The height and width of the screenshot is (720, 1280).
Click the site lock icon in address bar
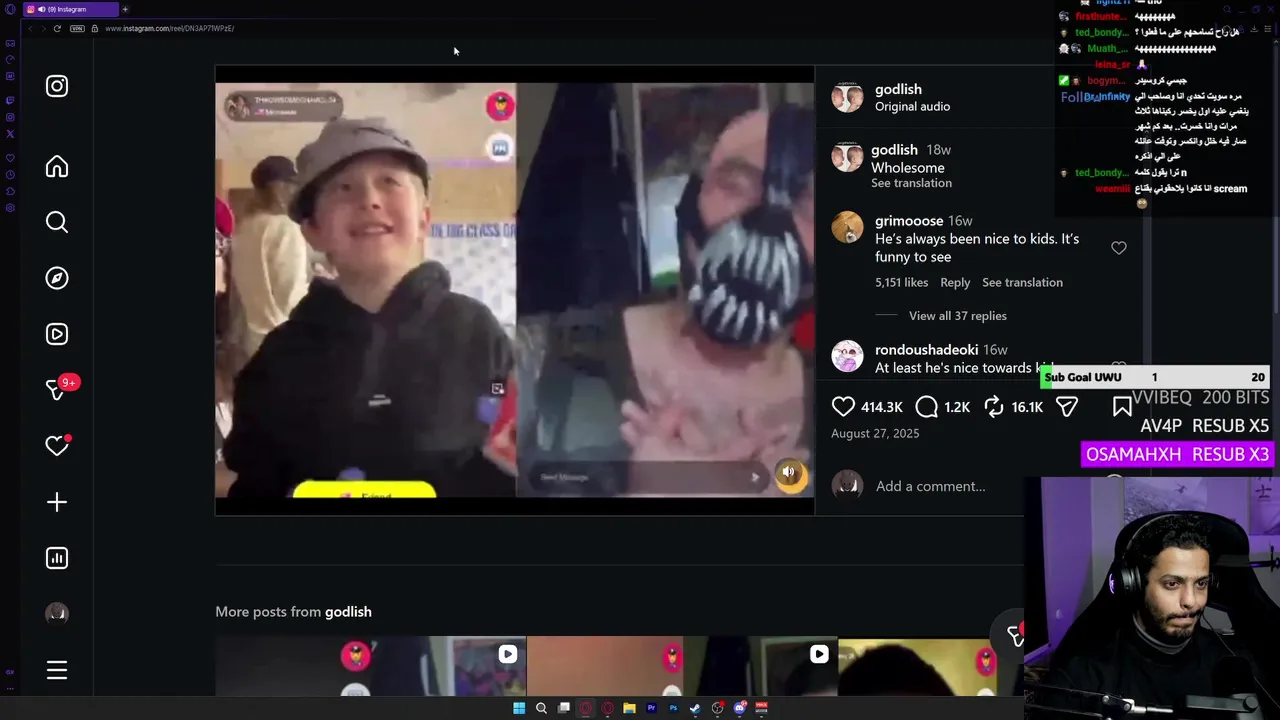(x=95, y=28)
